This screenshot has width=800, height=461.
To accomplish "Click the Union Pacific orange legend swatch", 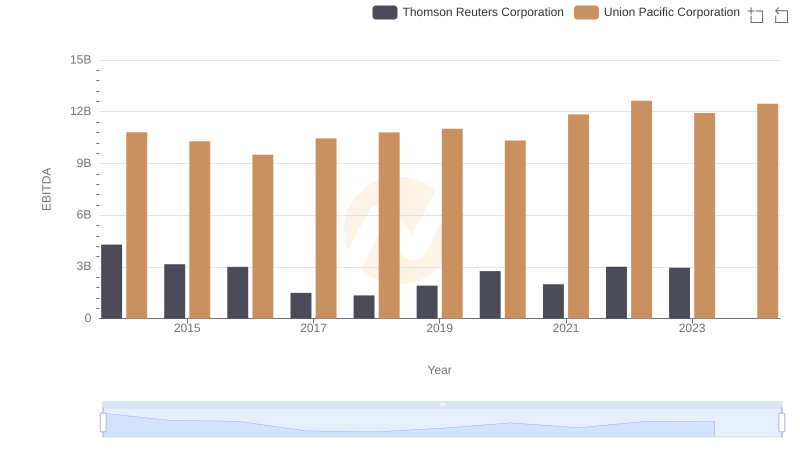I will (x=586, y=12).
